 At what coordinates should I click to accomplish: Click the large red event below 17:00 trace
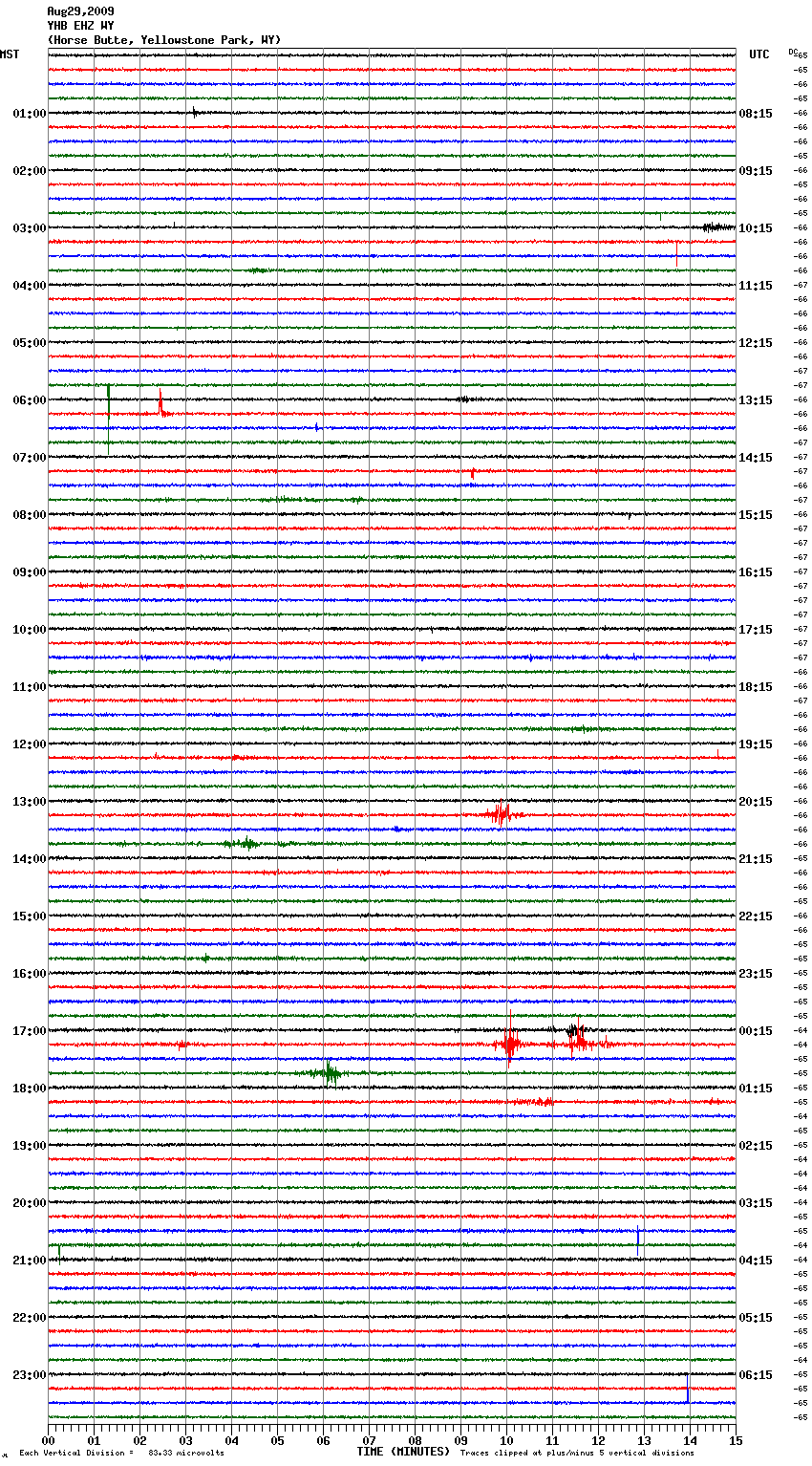(509, 1042)
